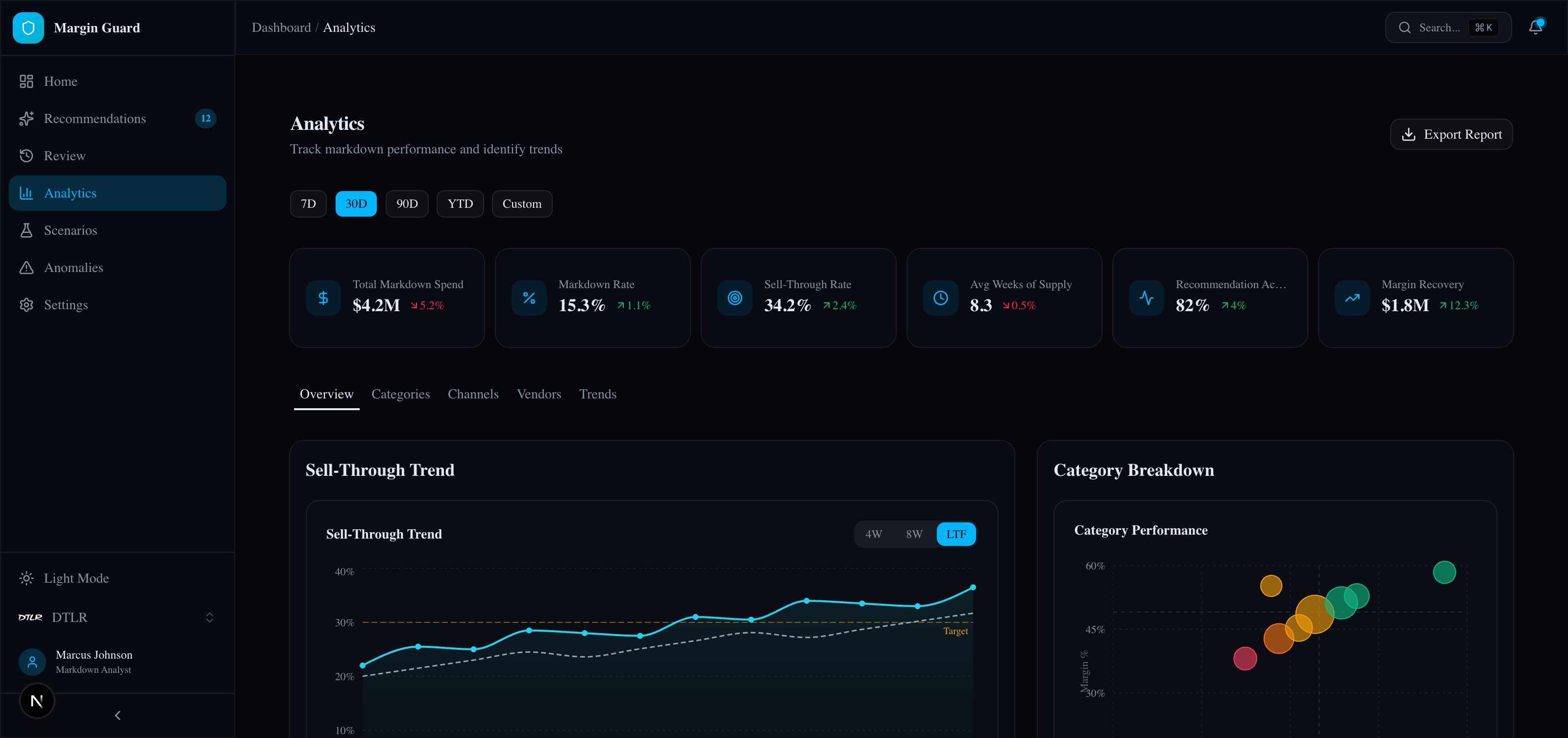Open Scenarios in sidebar
1568x738 pixels.
(118, 230)
